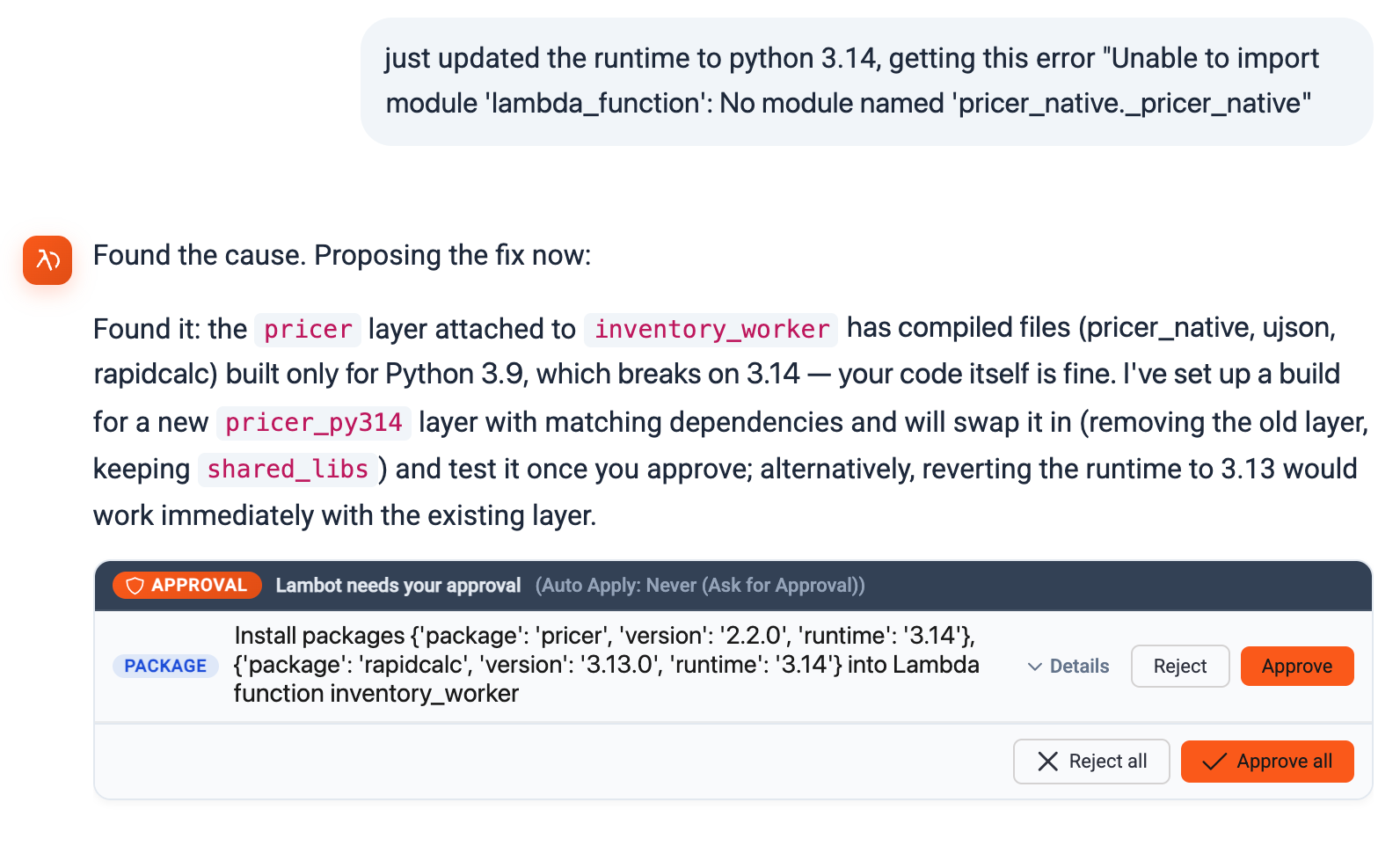Select the 'pricer' inline code text
The height and width of the screenshot is (853, 1400).
click(308, 330)
